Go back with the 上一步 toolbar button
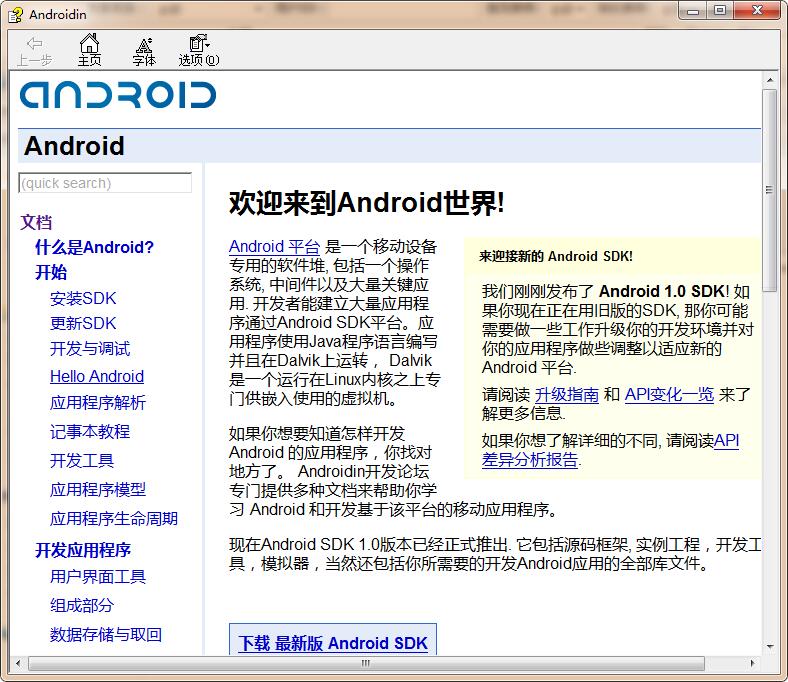The width and height of the screenshot is (788, 682). tap(34, 51)
